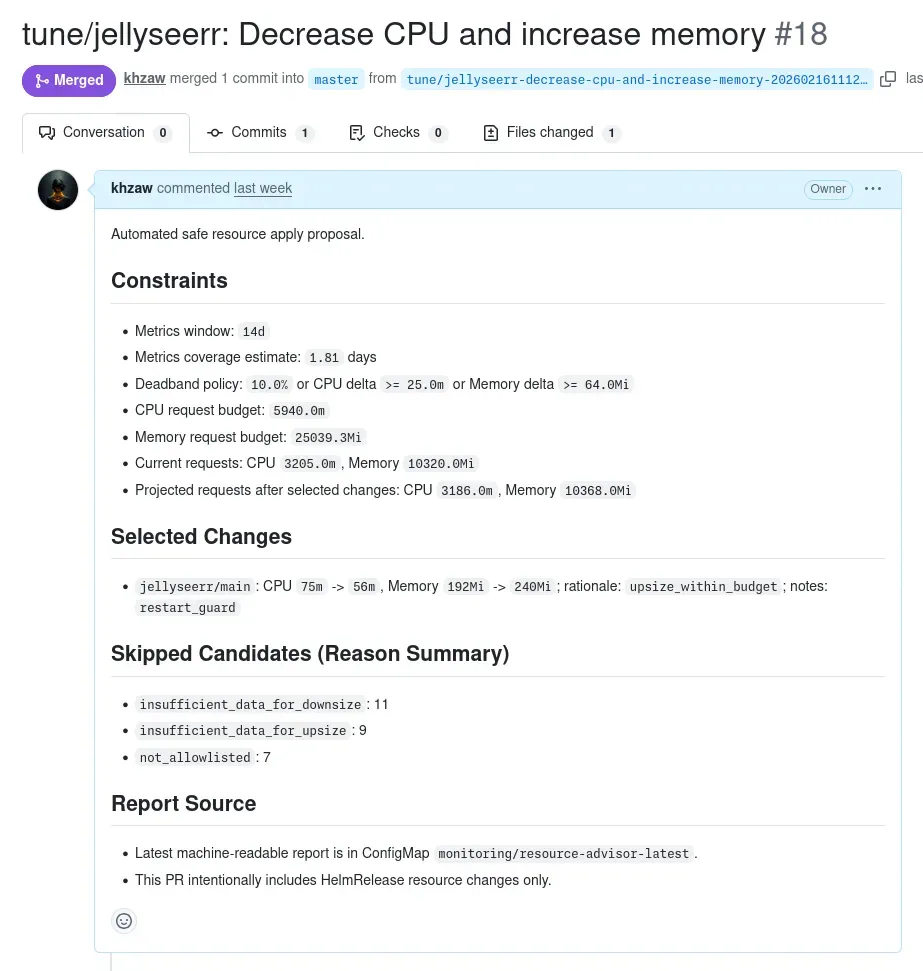Viewport: 923px width, 971px height.
Task: Open options on the master branch label
Action: point(336,79)
